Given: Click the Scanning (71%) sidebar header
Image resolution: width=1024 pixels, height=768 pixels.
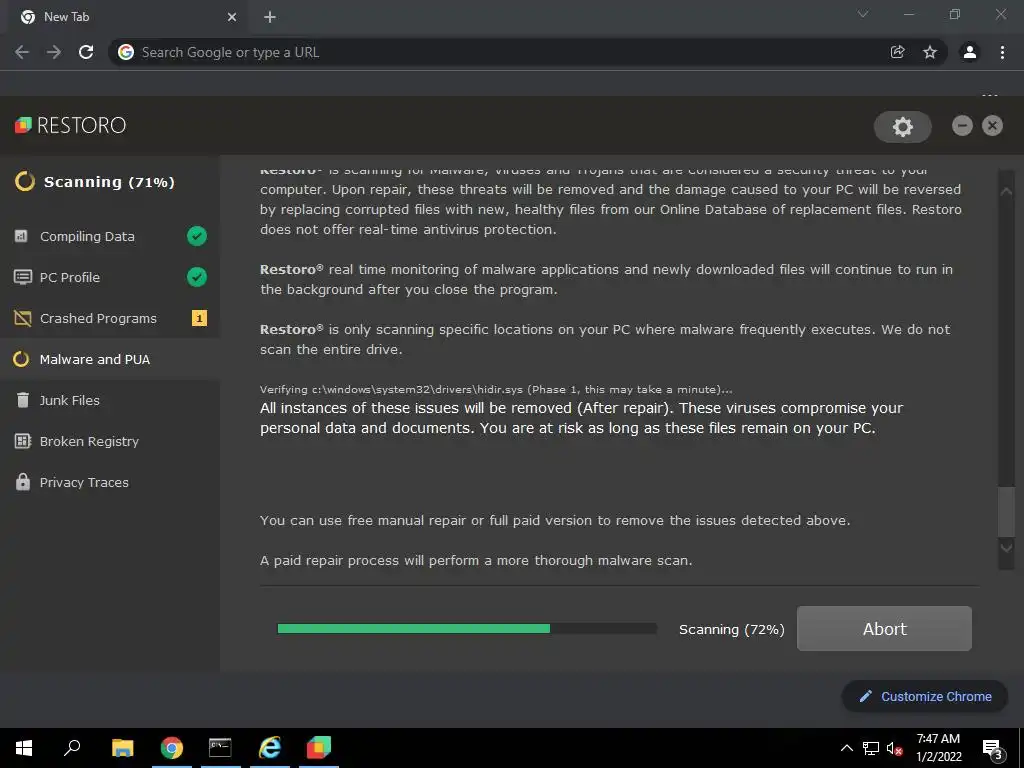Looking at the screenshot, I should [x=109, y=182].
